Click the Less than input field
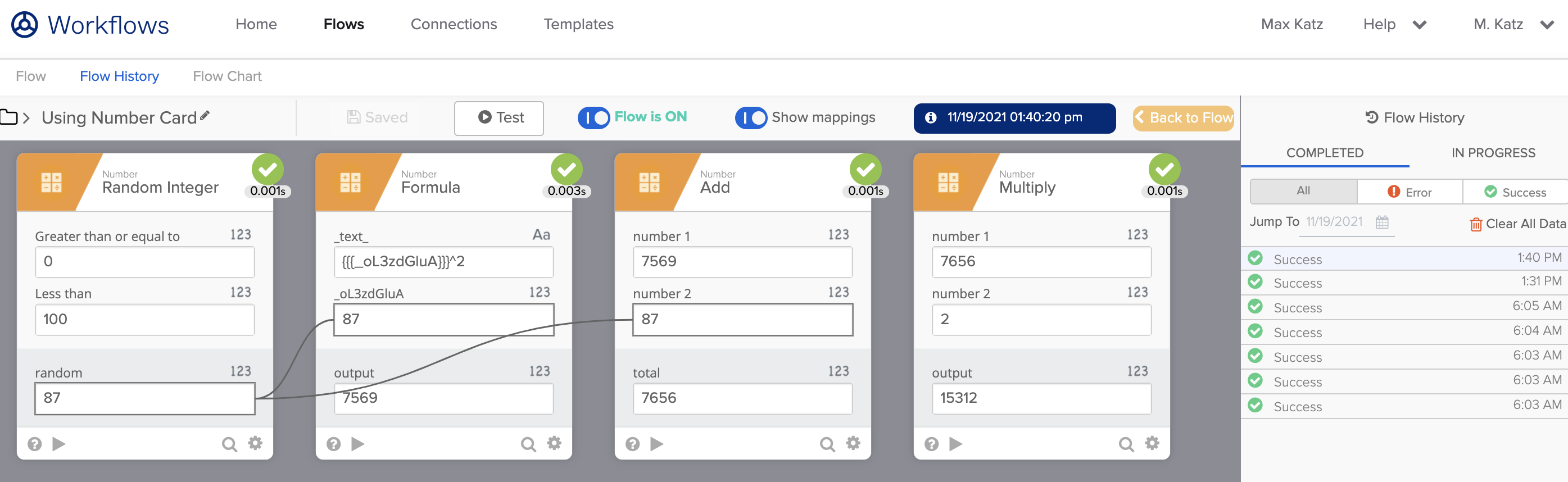The height and width of the screenshot is (482, 1568). (x=145, y=320)
